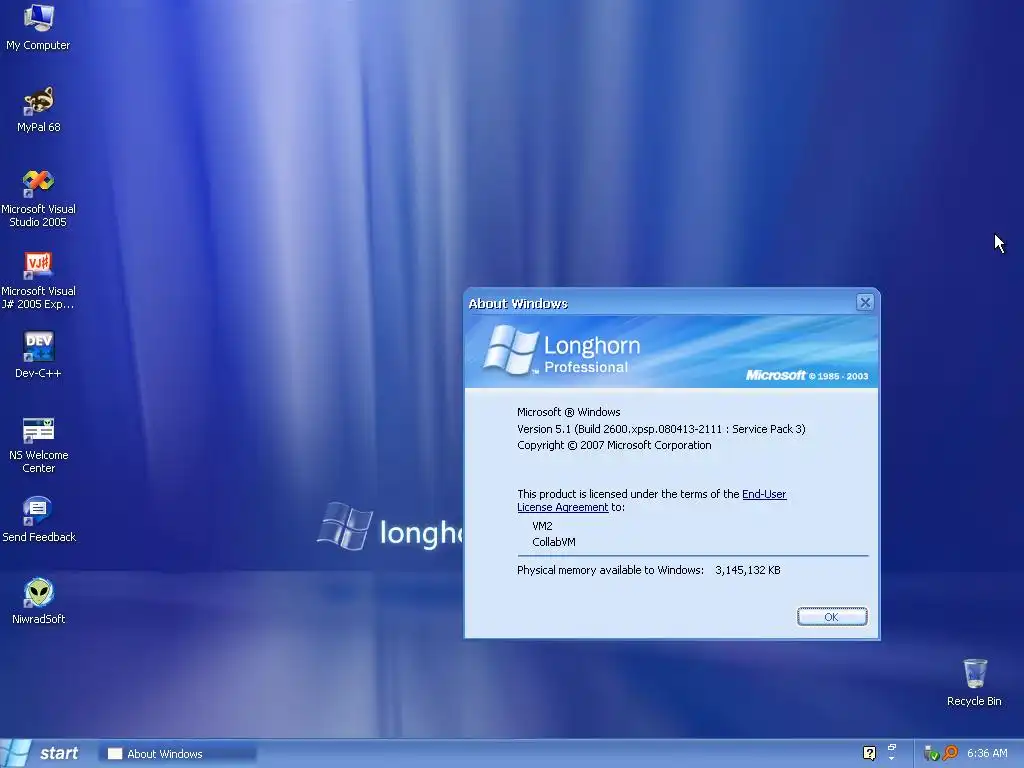The height and width of the screenshot is (768, 1024).
Task: Select About Windows taskbar button
Action: click(178, 754)
